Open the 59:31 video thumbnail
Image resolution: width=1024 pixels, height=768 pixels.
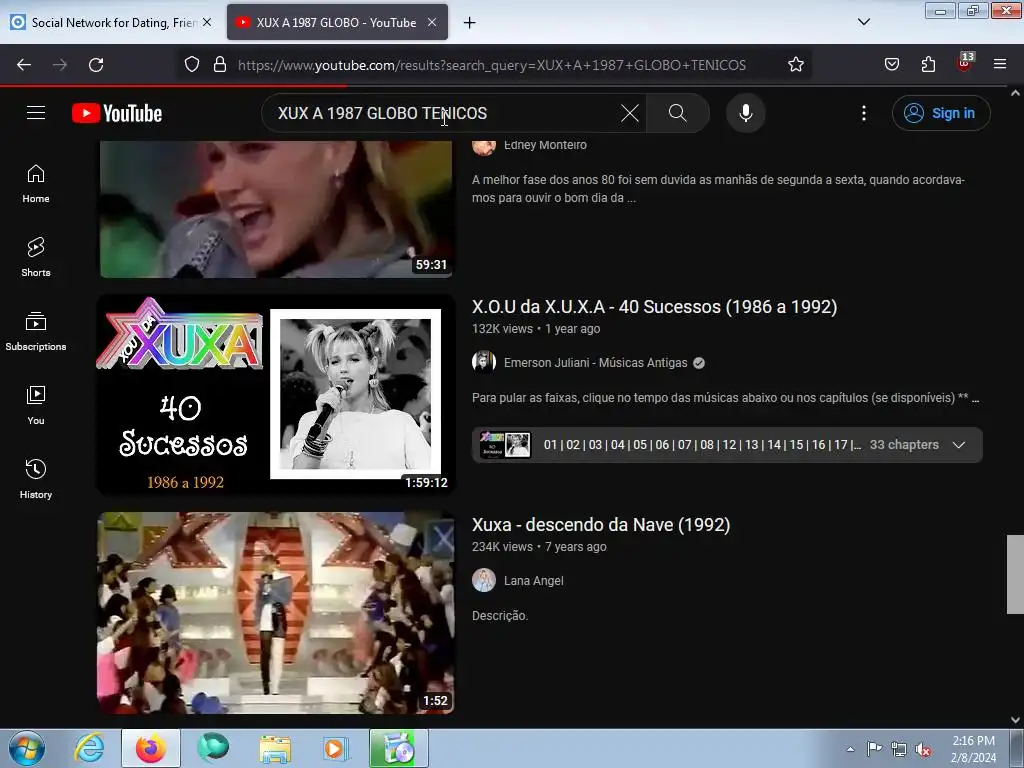(276, 209)
